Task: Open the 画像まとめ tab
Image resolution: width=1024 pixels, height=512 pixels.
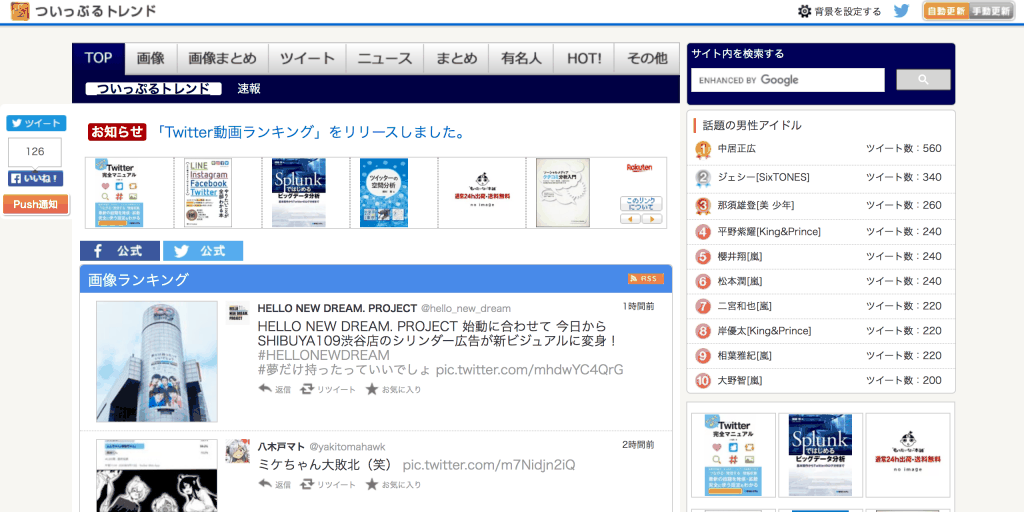Action: click(222, 58)
